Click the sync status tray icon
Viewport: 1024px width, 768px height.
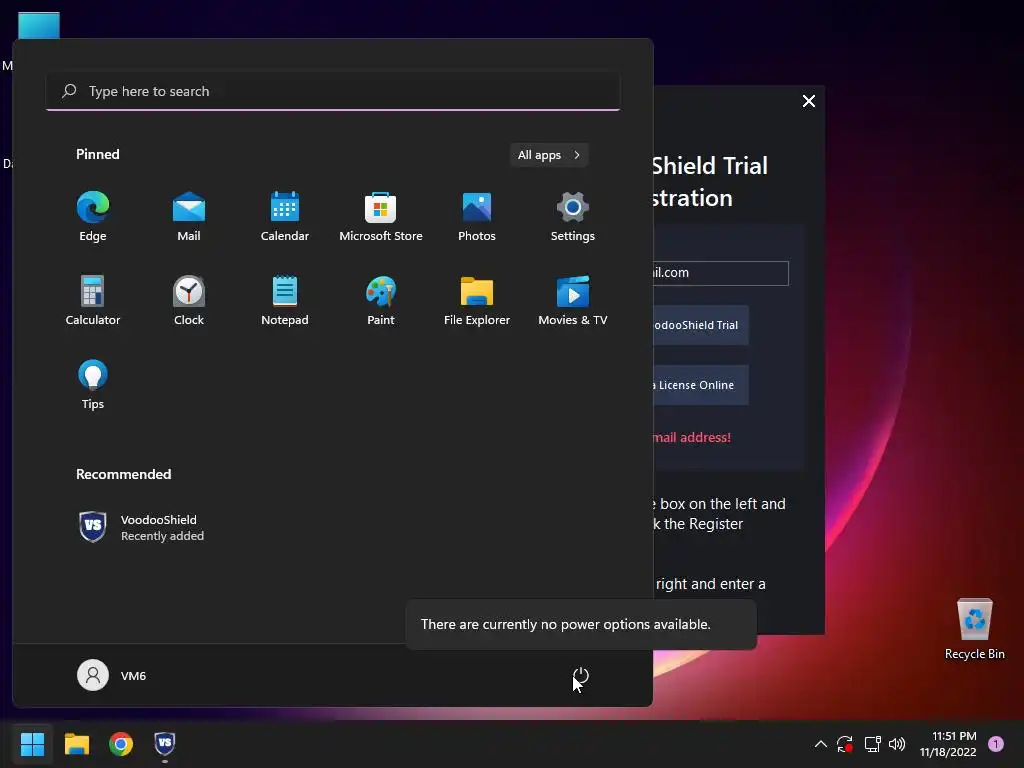pos(845,744)
